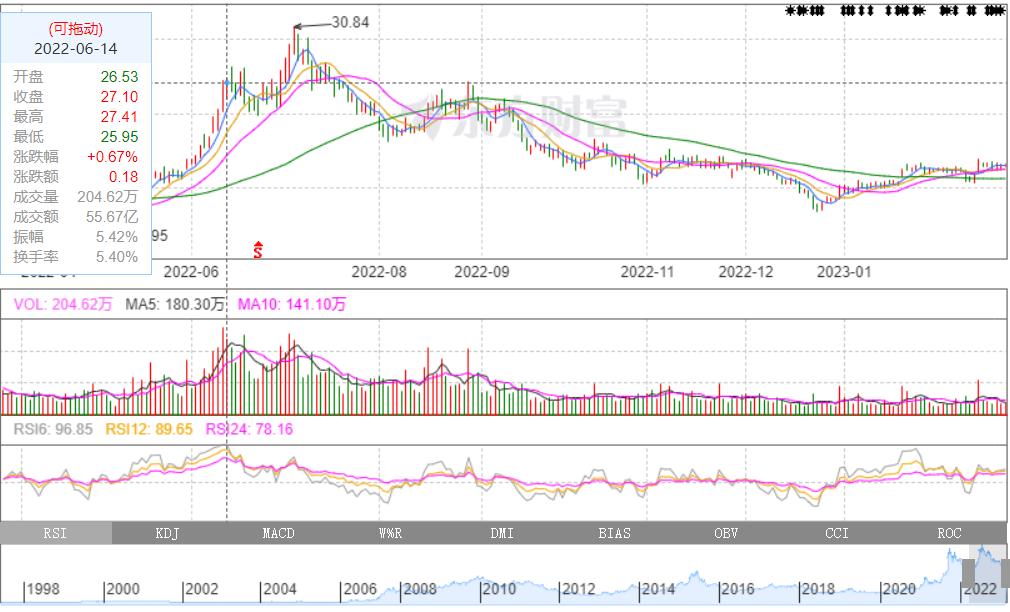Switch to the KDJ indicator tab
This screenshot has width=1010, height=612.
click(167, 533)
